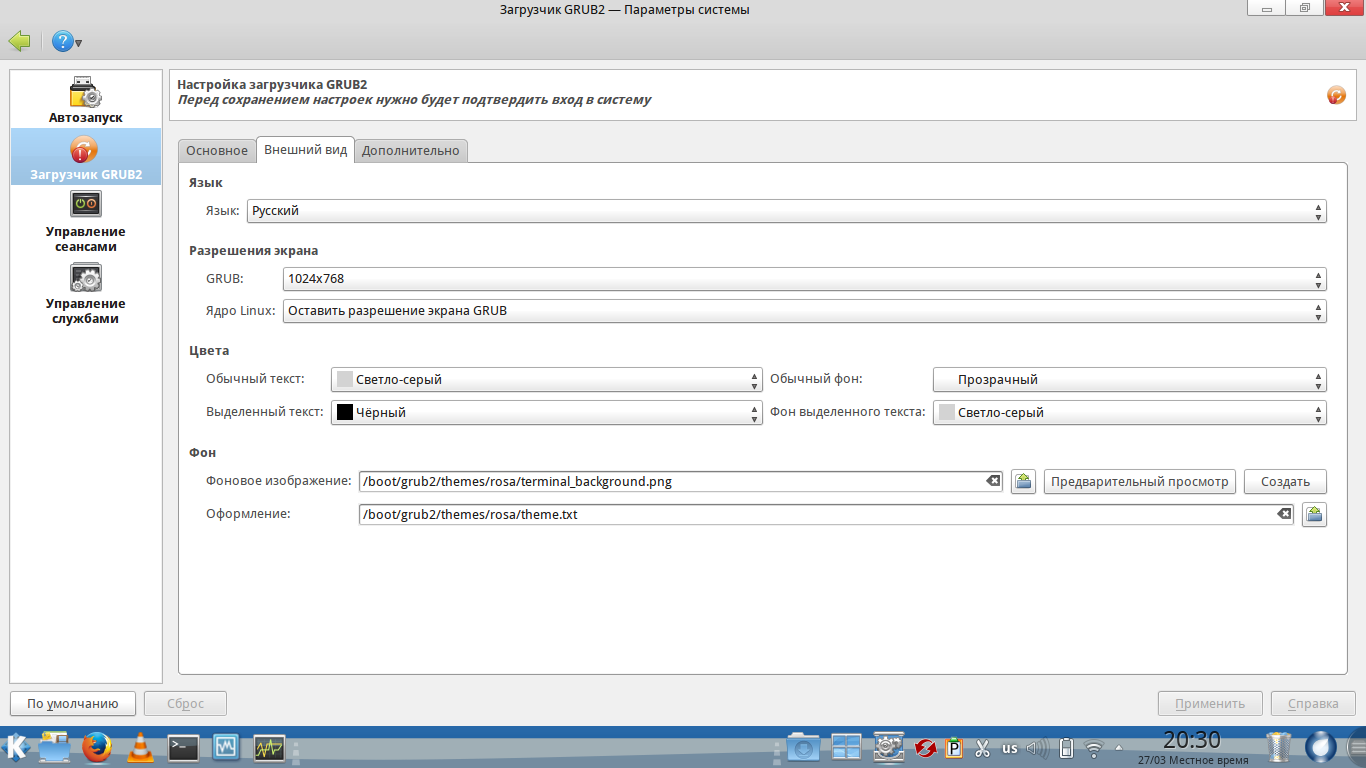Switch the us keyboard layout indicator
This screenshot has width=1366, height=768.
coord(1010,748)
